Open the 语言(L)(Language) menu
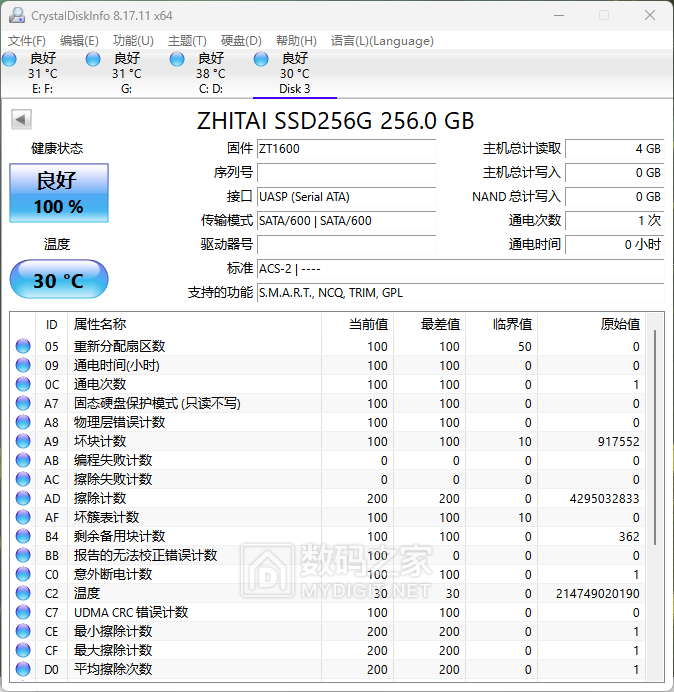The image size is (674, 692). (x=382, y=41)
